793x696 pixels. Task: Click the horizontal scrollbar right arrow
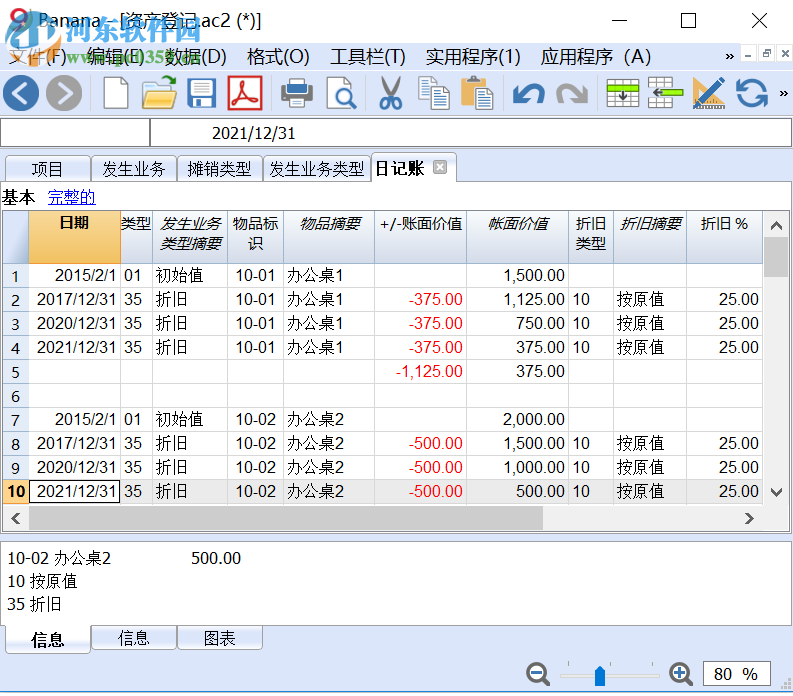(x=750, y=518)
